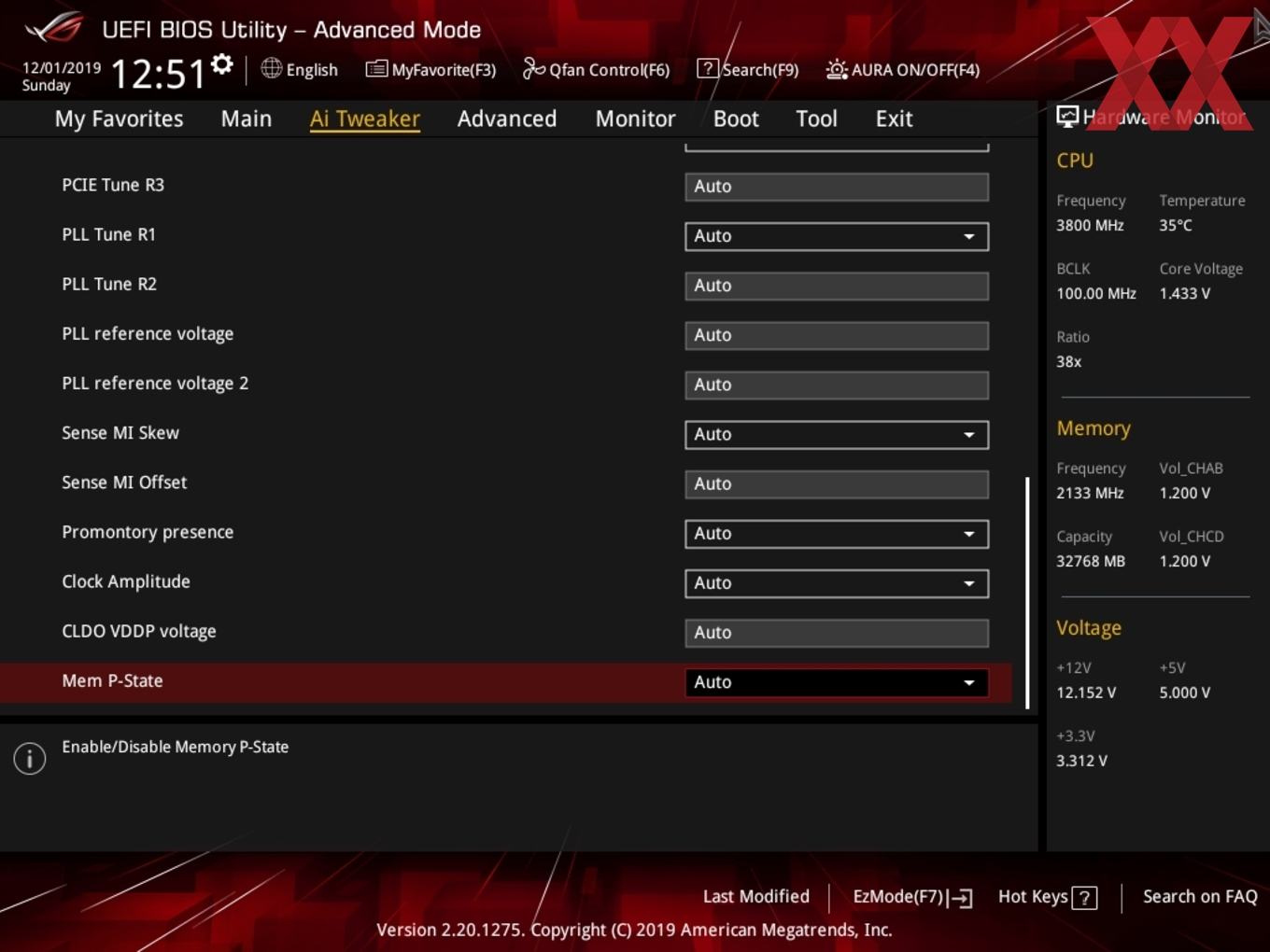Click the CLDO VDDP voltage field
This screenshot has width=1270, height=952.
point(837,633)
